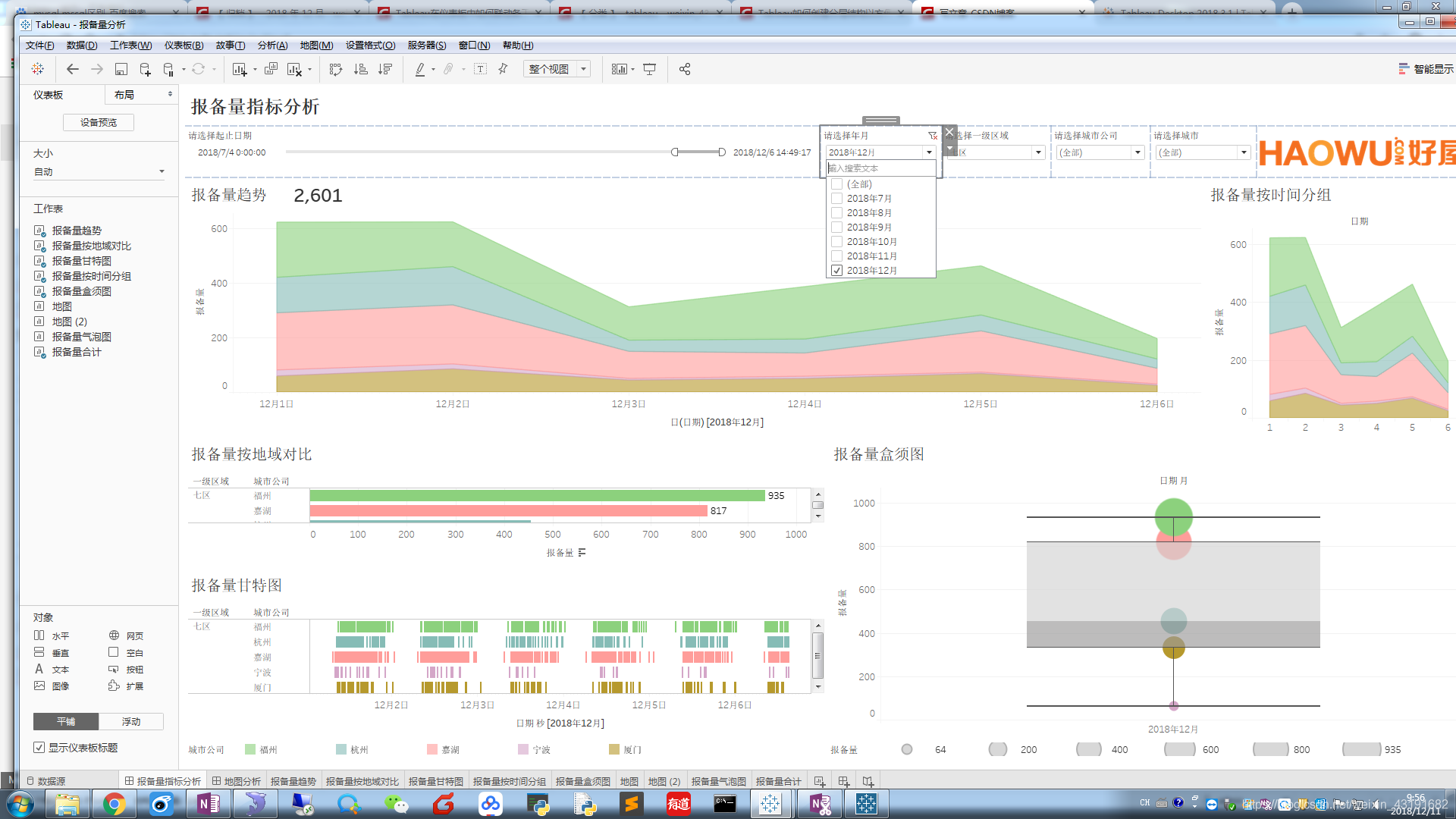Viewport: 1456px width, 819px height.
Task: Click the Presentation Mode icon
Action: pos(650,69)
